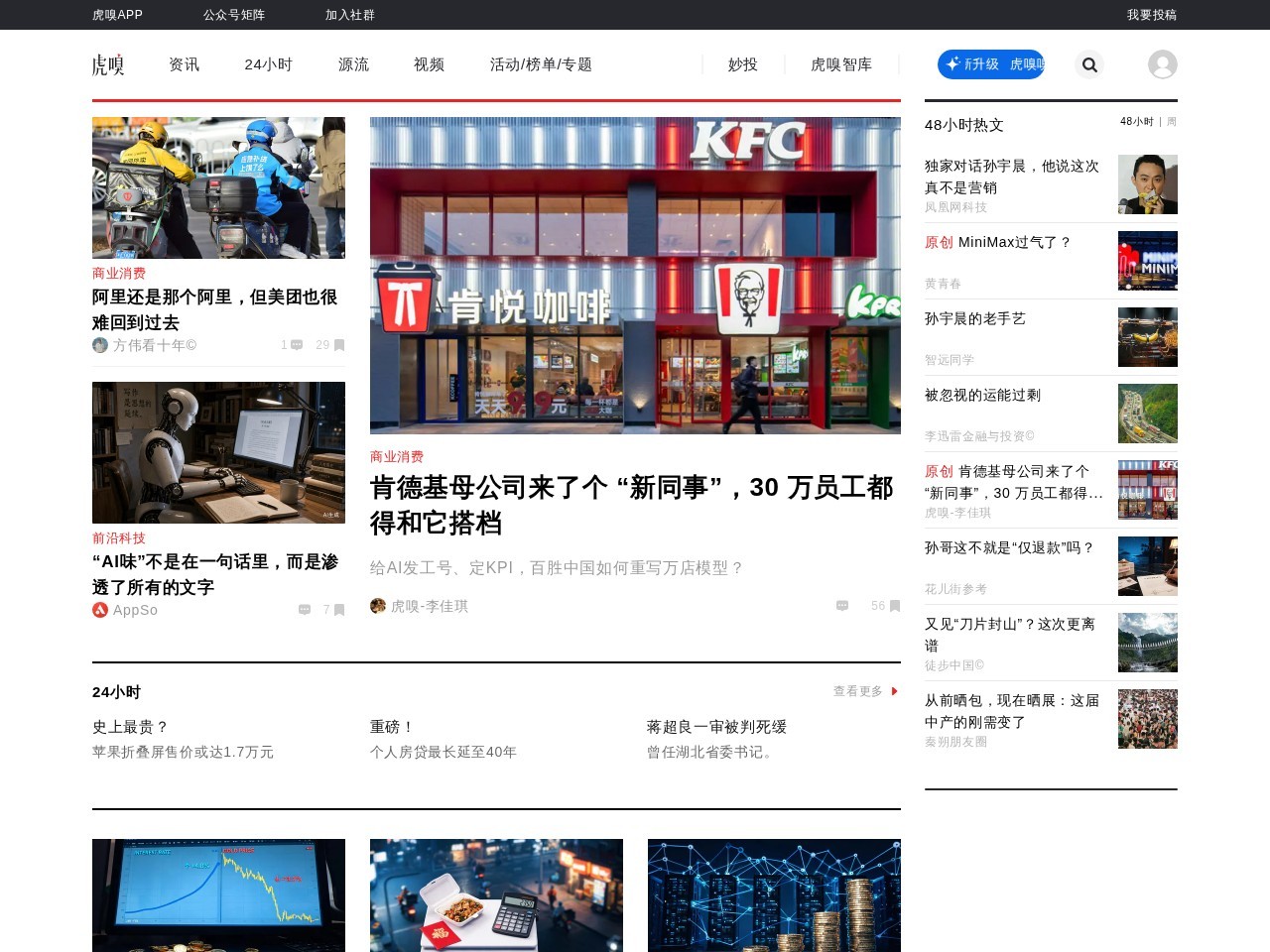Image resolution: width=1270 pixels, height=952 pixels.
Task: Open hot article 被忽视的运能过剩
Action: click(983, 395)
